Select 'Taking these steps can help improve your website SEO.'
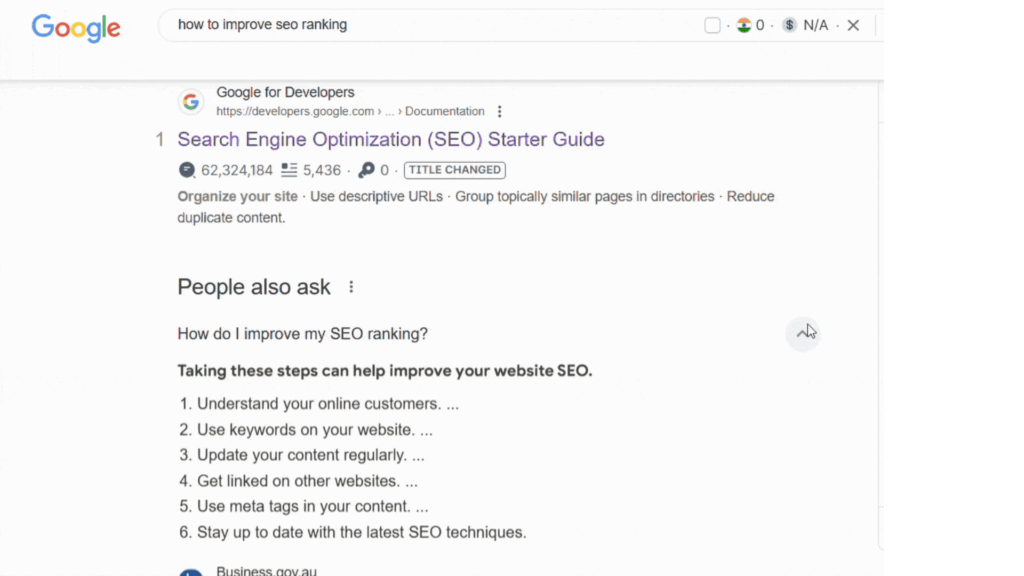The image size is (1024, 576). (385, 371)
